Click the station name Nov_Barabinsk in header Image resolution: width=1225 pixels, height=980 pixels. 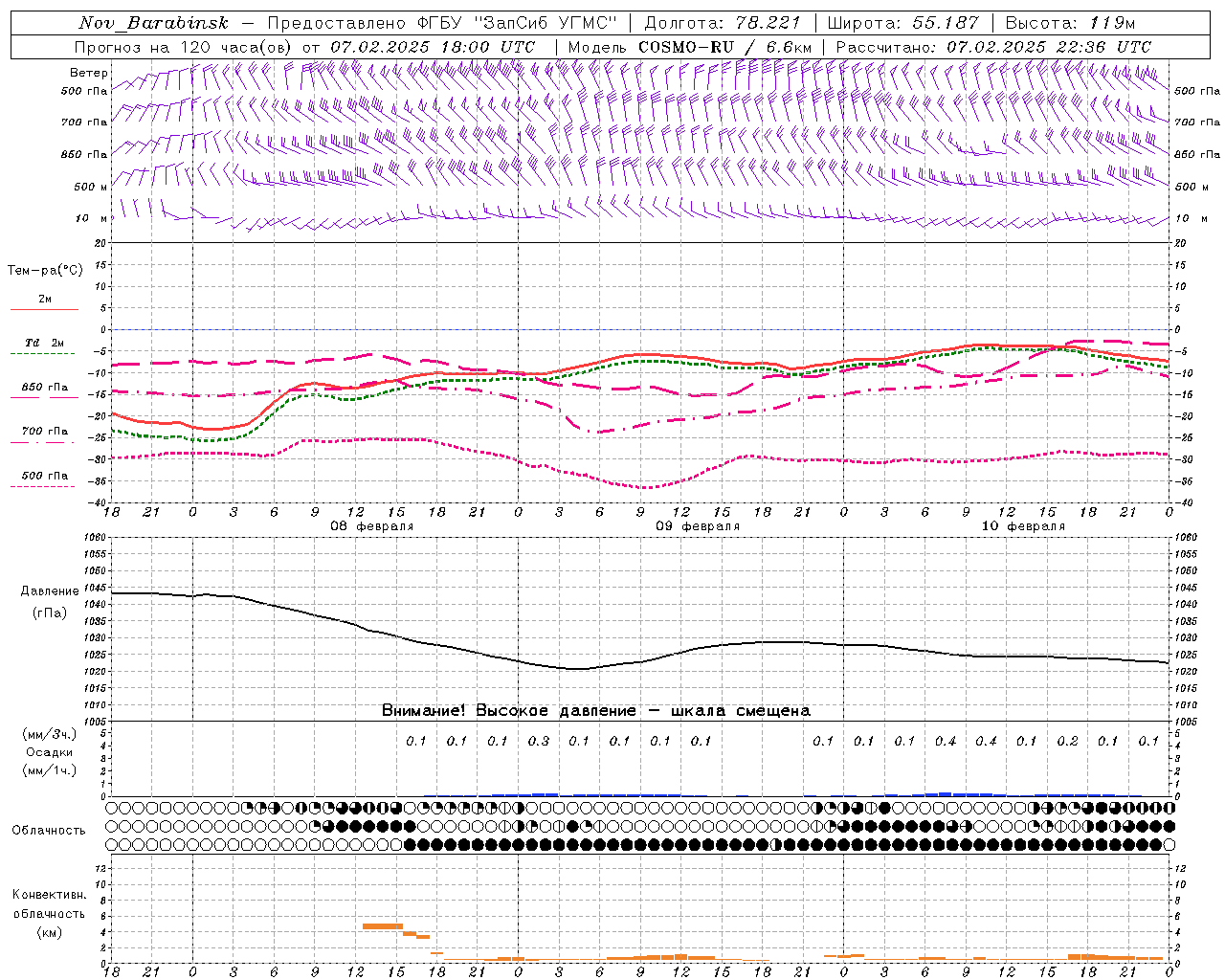pyautogui.click(x=153, y=23)
